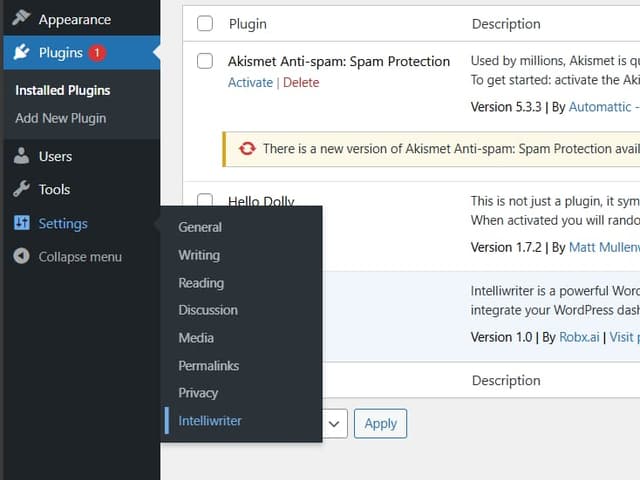The width and height of the screenshot is (640, 480).
Task: Click the Hello Dolly plugin name
Action: pos(261,201)
